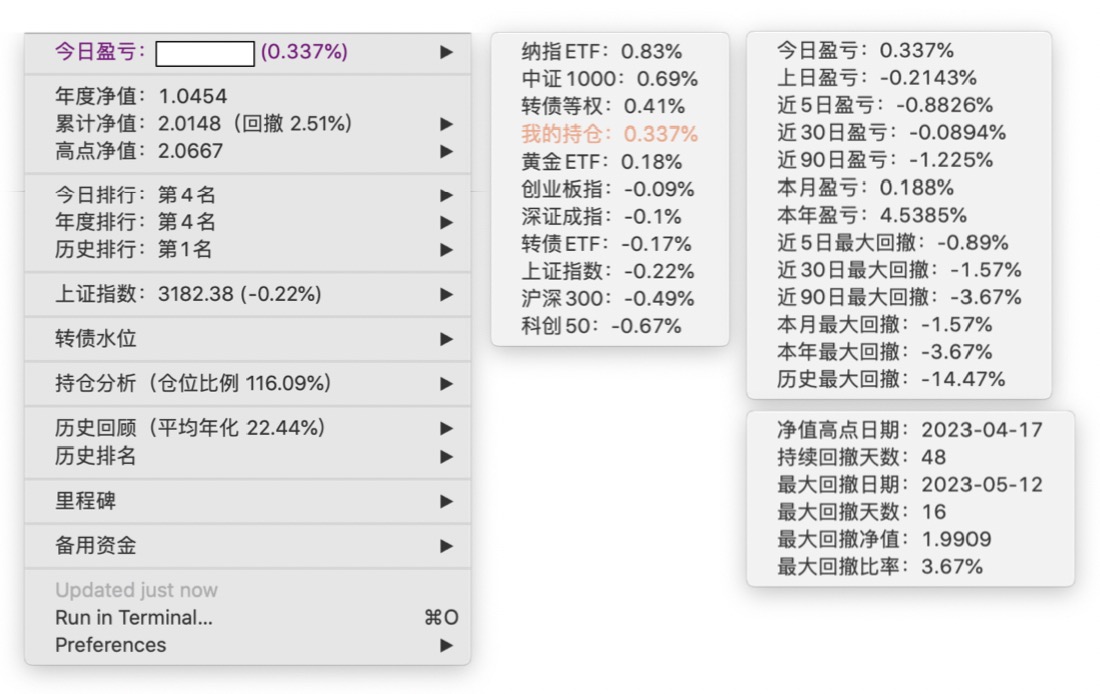Click the 历史最大回撤 -14.47% row
This screenshot has height=694, width=1100.
point(891,379)
